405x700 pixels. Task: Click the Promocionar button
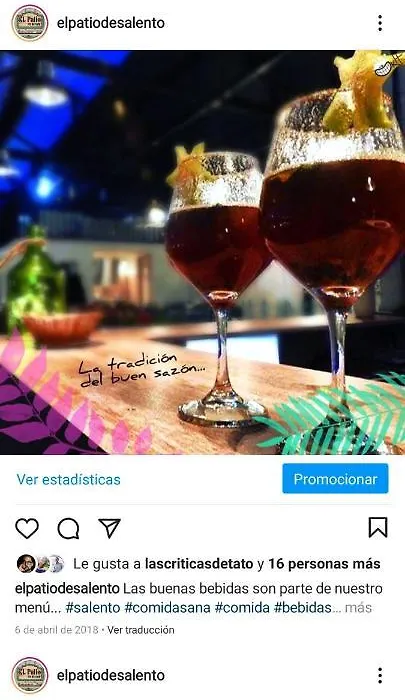(x=335, y=479)
